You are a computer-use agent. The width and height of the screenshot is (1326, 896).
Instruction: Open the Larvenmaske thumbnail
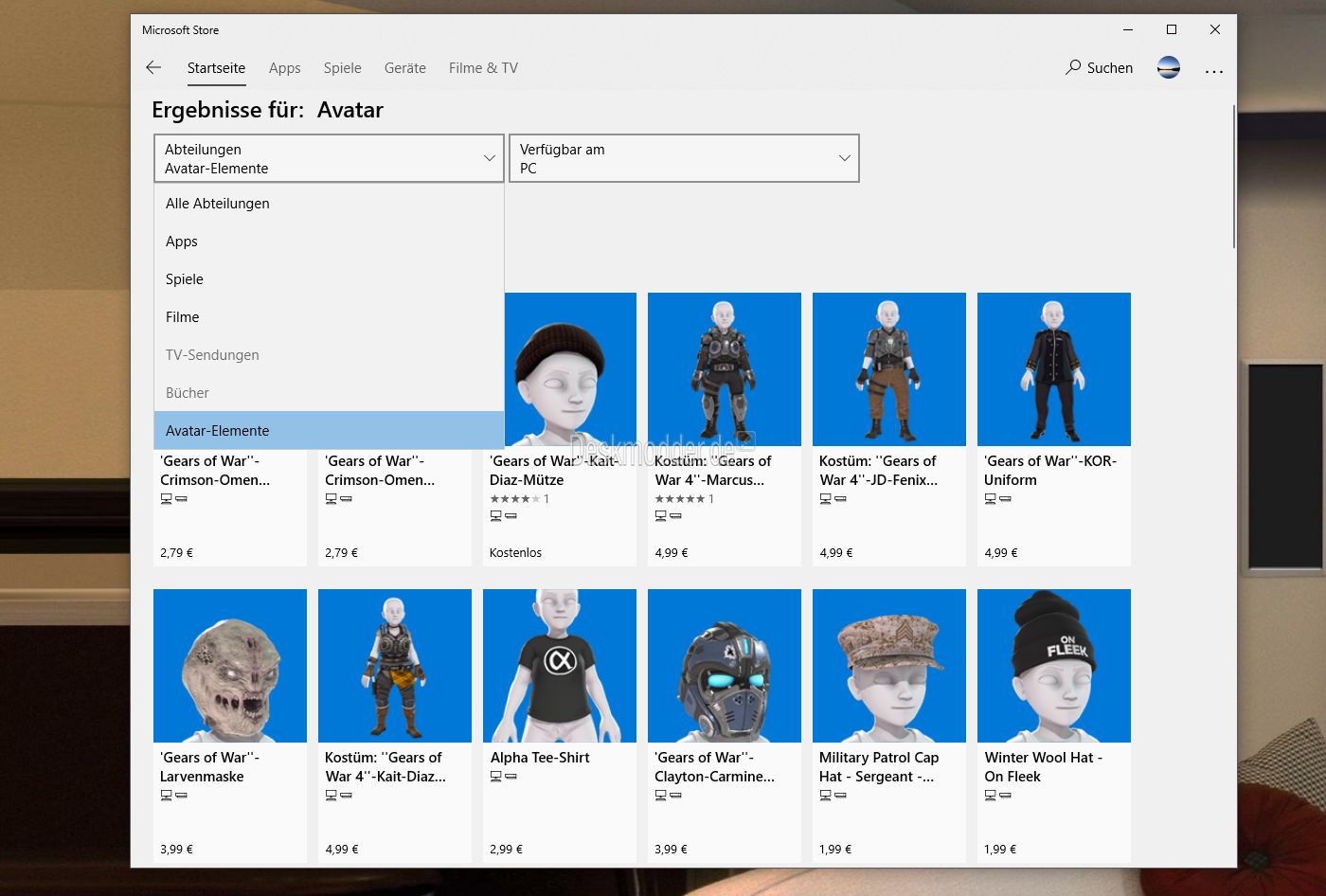230,666
